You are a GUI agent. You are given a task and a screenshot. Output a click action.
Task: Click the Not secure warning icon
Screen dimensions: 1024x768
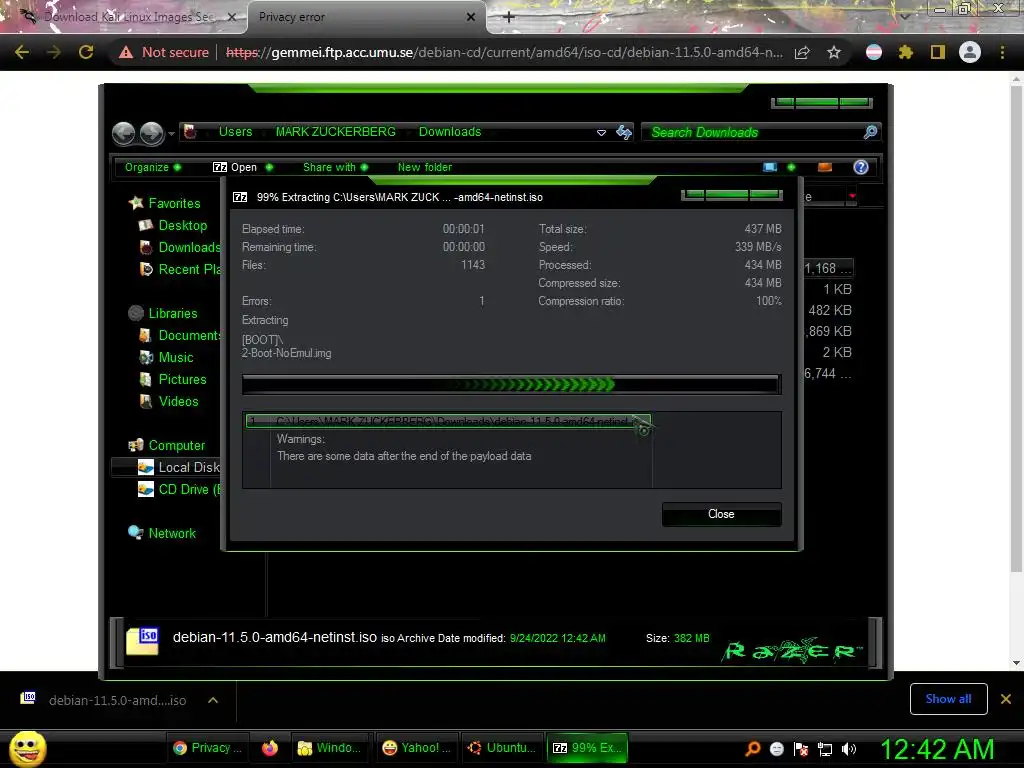(126, 52)
